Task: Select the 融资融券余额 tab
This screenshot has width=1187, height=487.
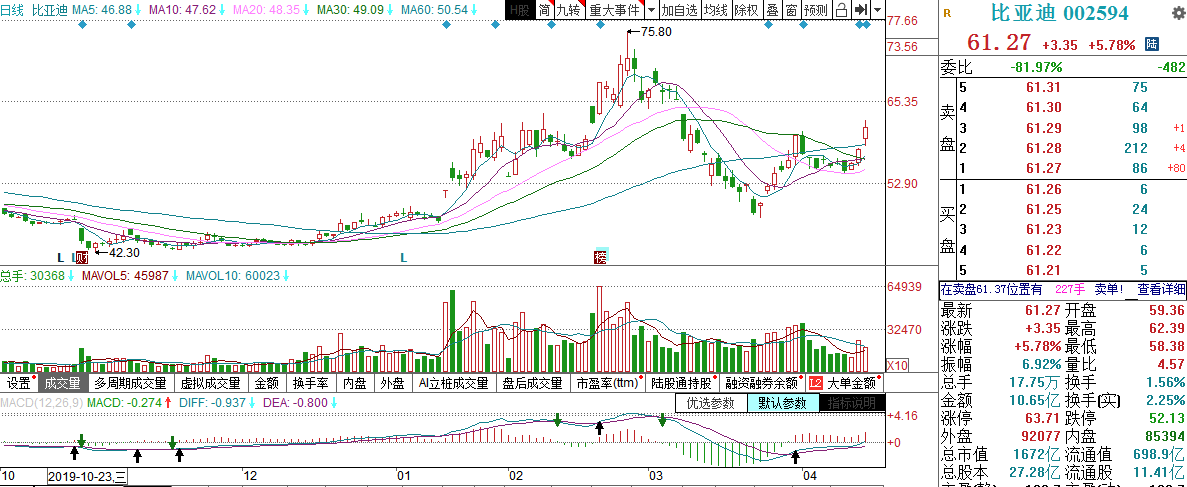Action: (x=762, y=383)
